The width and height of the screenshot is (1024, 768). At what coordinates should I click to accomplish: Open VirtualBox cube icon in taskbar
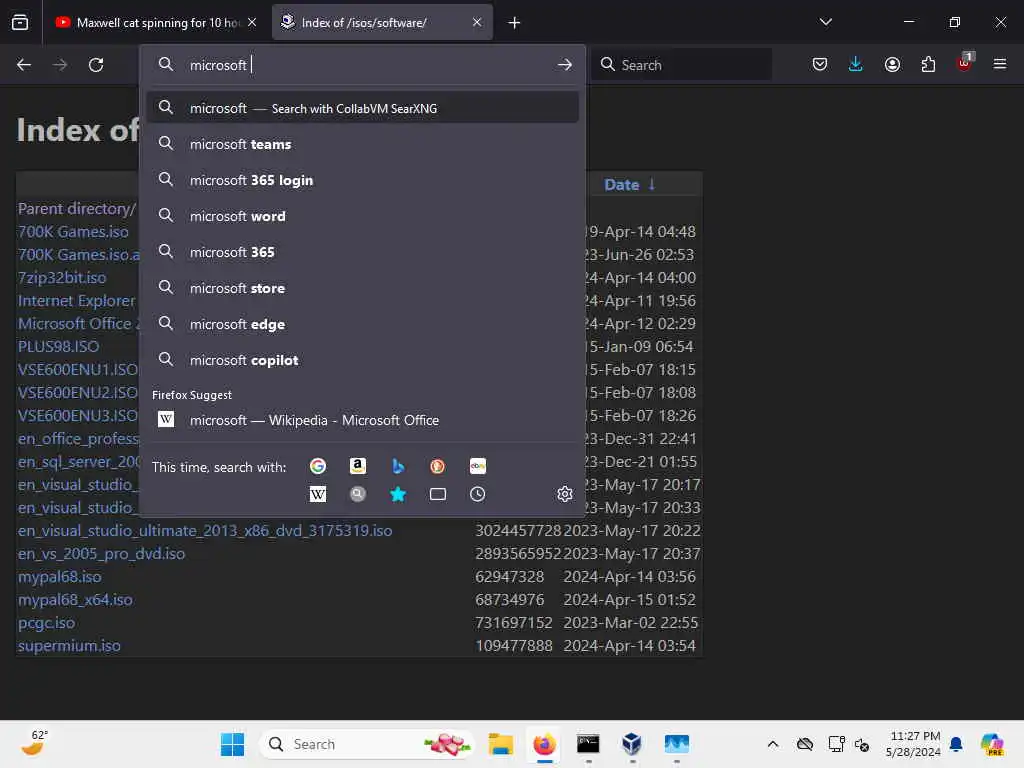pos(632,744)
